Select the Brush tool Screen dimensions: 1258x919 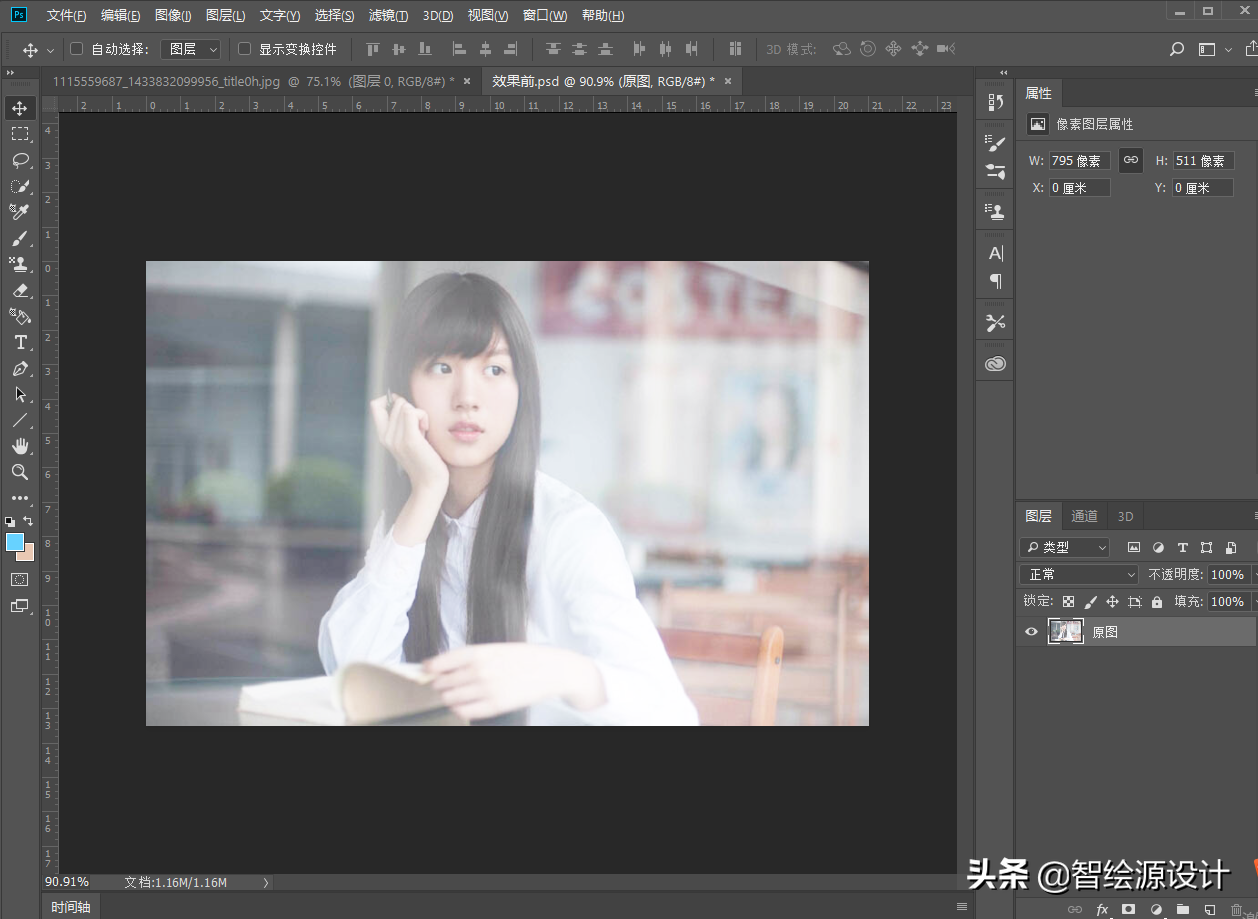click(x=20, y=238)
